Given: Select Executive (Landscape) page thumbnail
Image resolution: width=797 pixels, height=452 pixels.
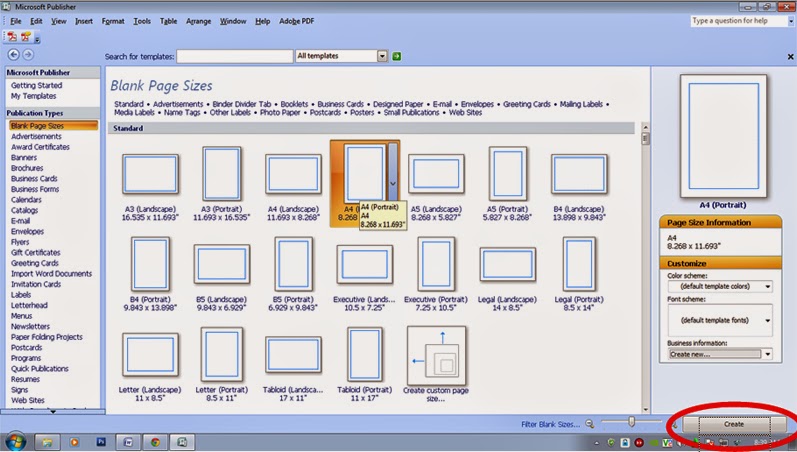Looking at the screenshot, I should [x=364, y=264].
